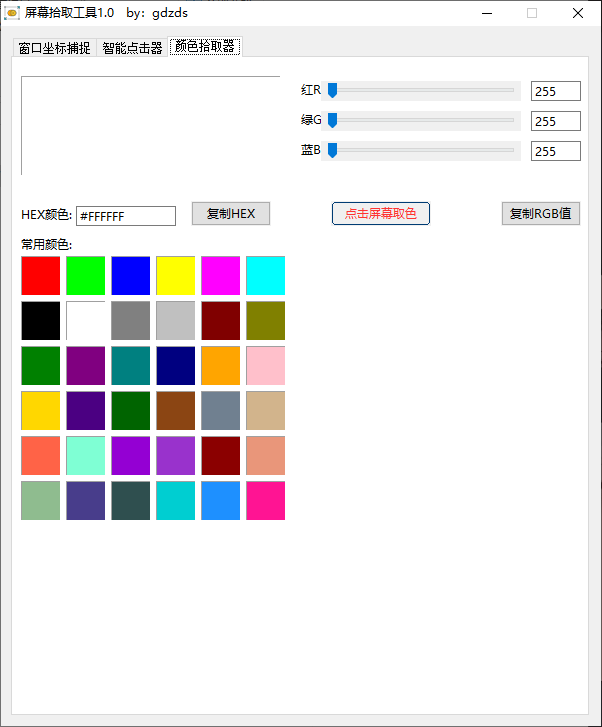Pick the indigo swatch
Screen dimensions: 602x727
coord(86,410)
